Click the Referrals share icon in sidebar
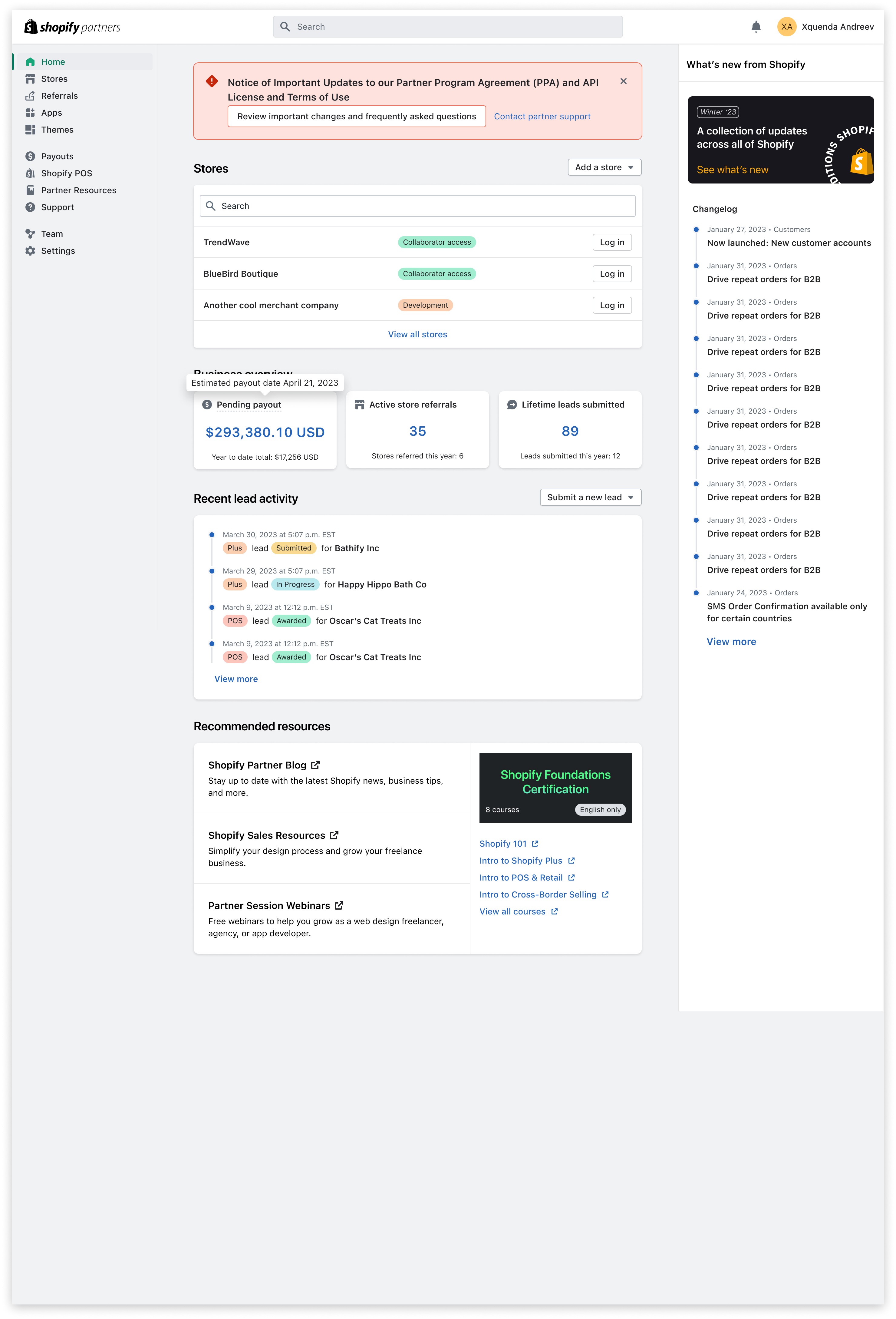The height and width of the screenshot is (1319, 896). click(30, 96)
